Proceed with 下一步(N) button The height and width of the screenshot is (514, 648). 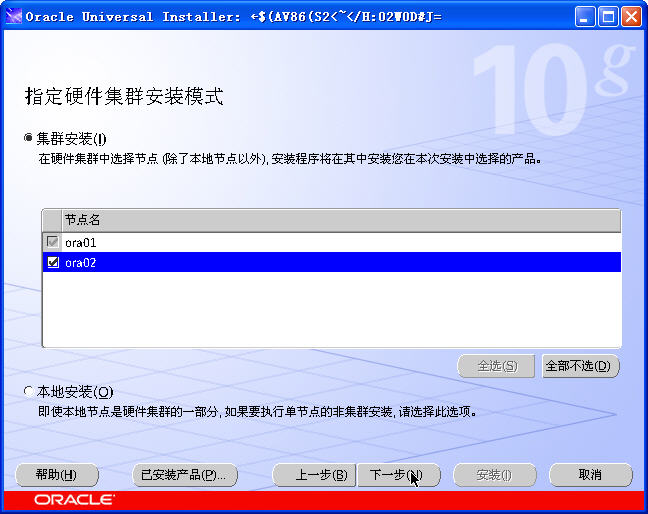399,475
